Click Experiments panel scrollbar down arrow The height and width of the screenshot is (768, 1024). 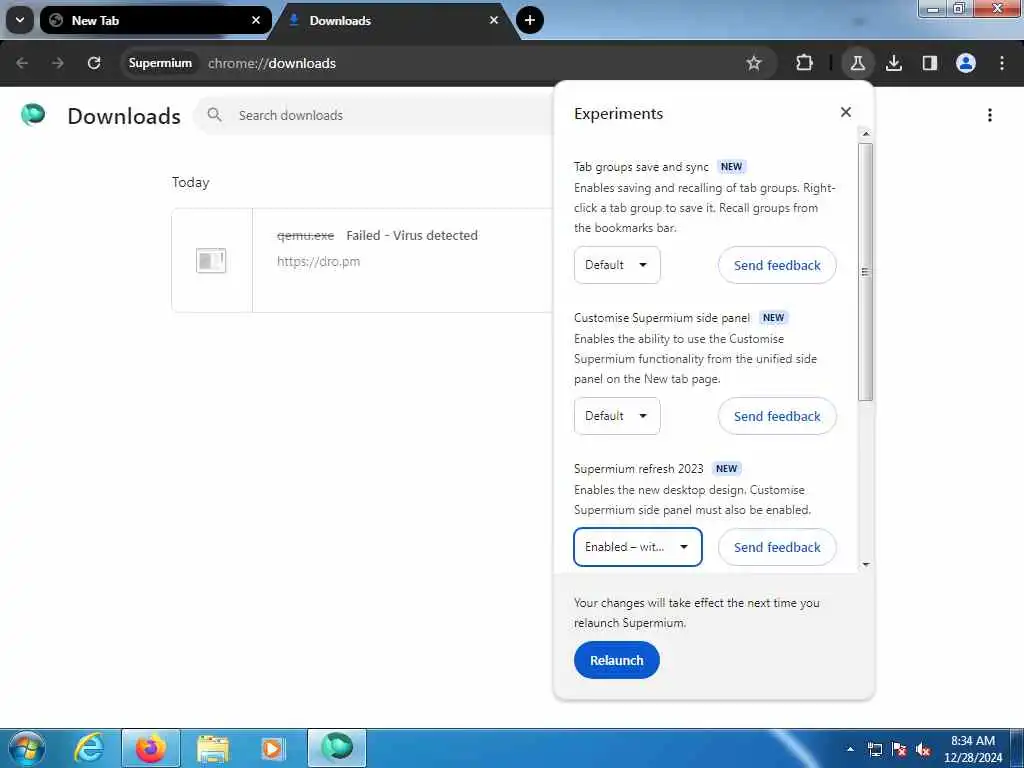(866, 564)
